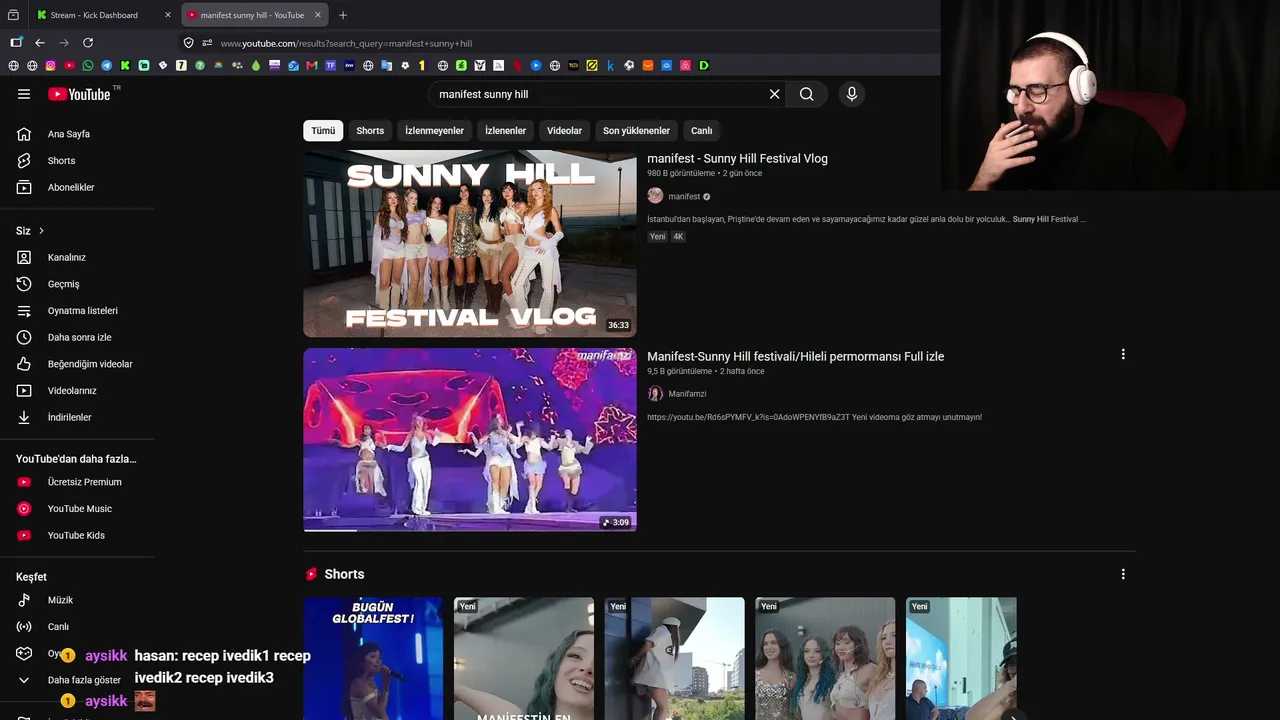Reload the page in the browser

88,43
